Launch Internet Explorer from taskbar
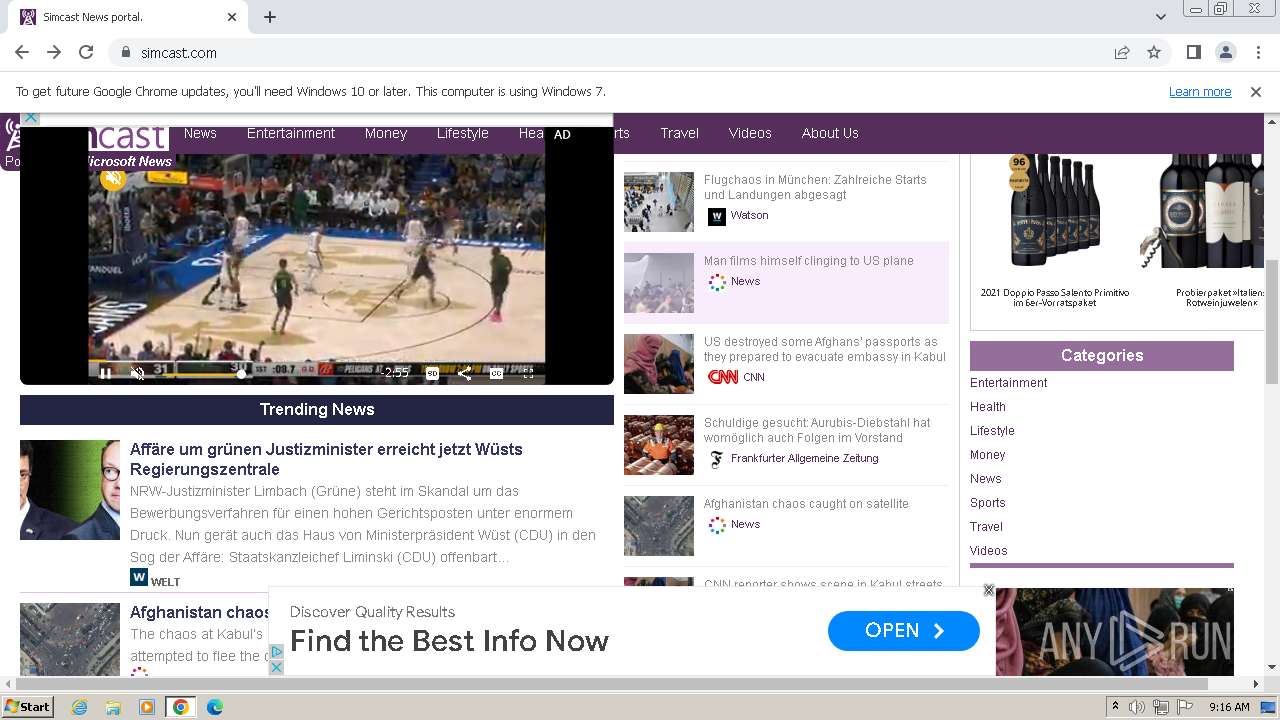 click(80, 707)
